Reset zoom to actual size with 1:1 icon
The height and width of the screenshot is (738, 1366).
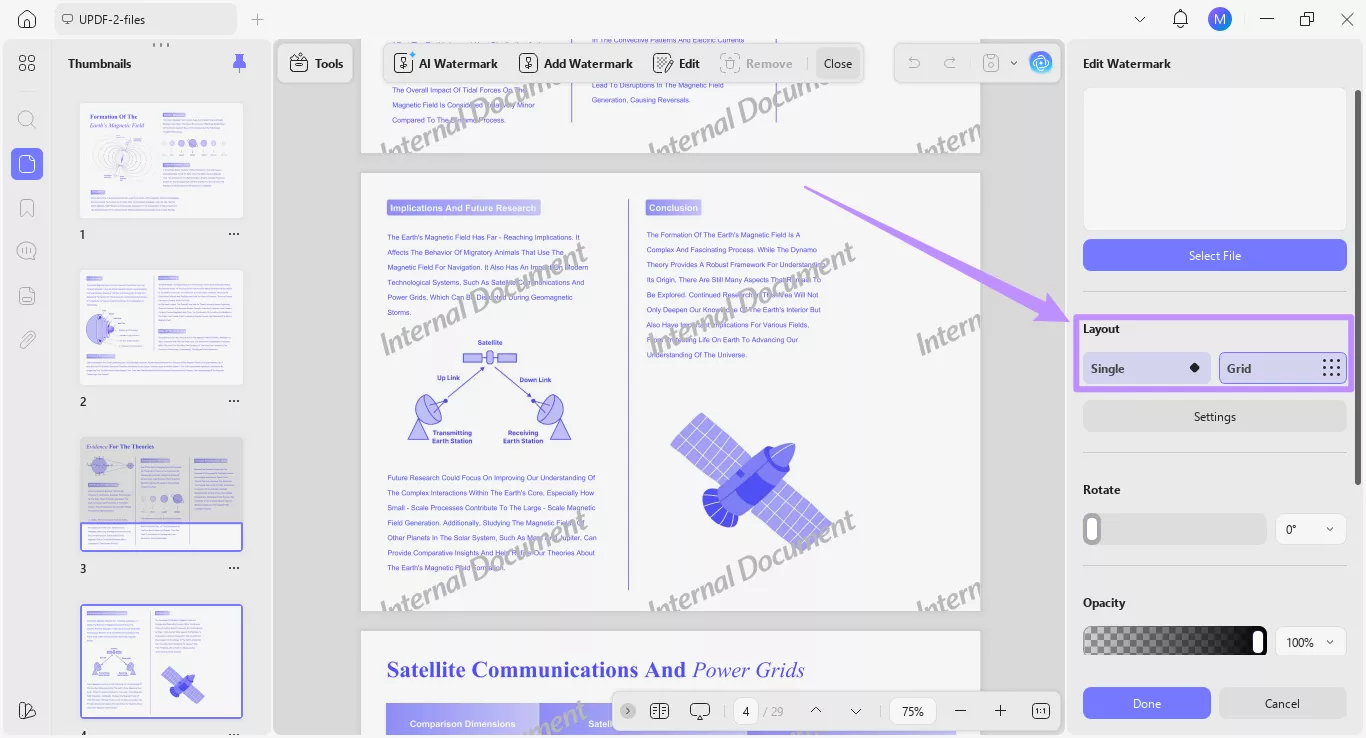point(1040,710)
